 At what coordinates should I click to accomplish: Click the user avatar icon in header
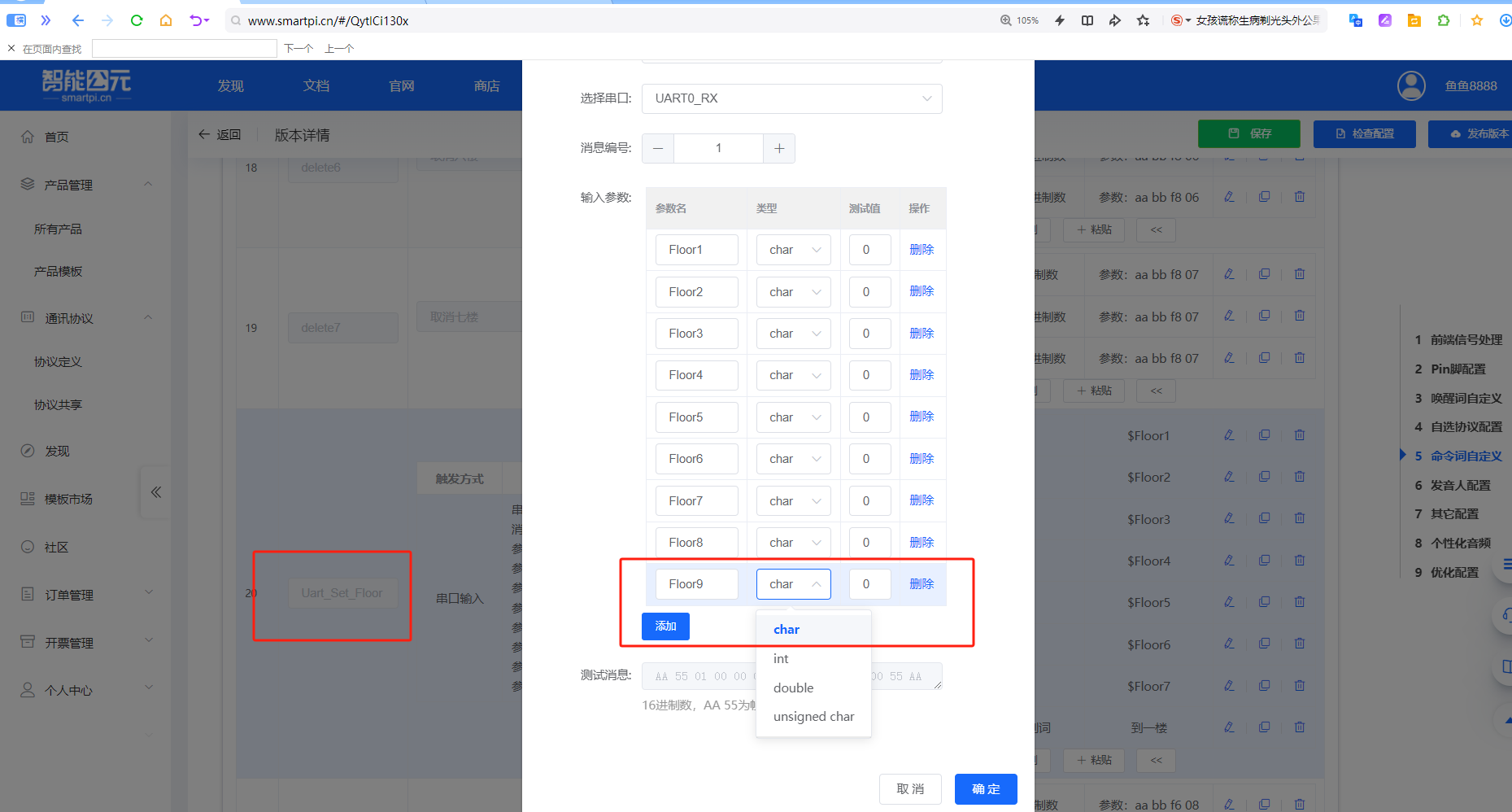1410,85
